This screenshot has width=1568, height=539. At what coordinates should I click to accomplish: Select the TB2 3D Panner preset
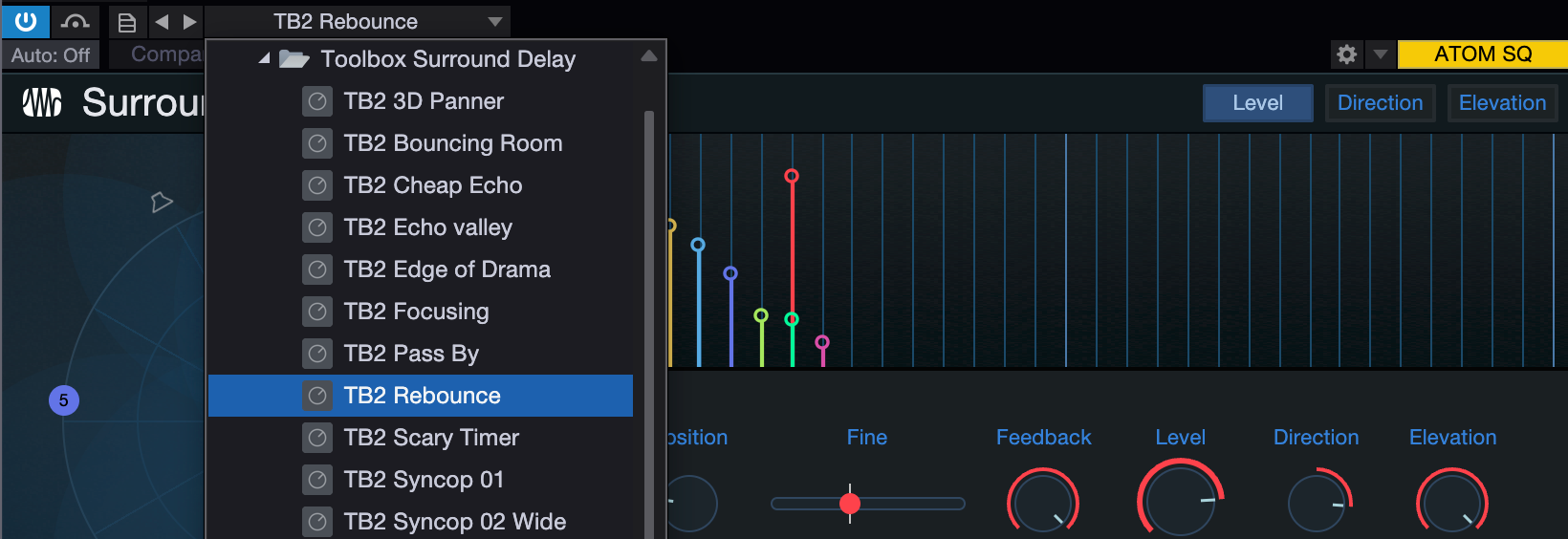click(x=423, y=101)
